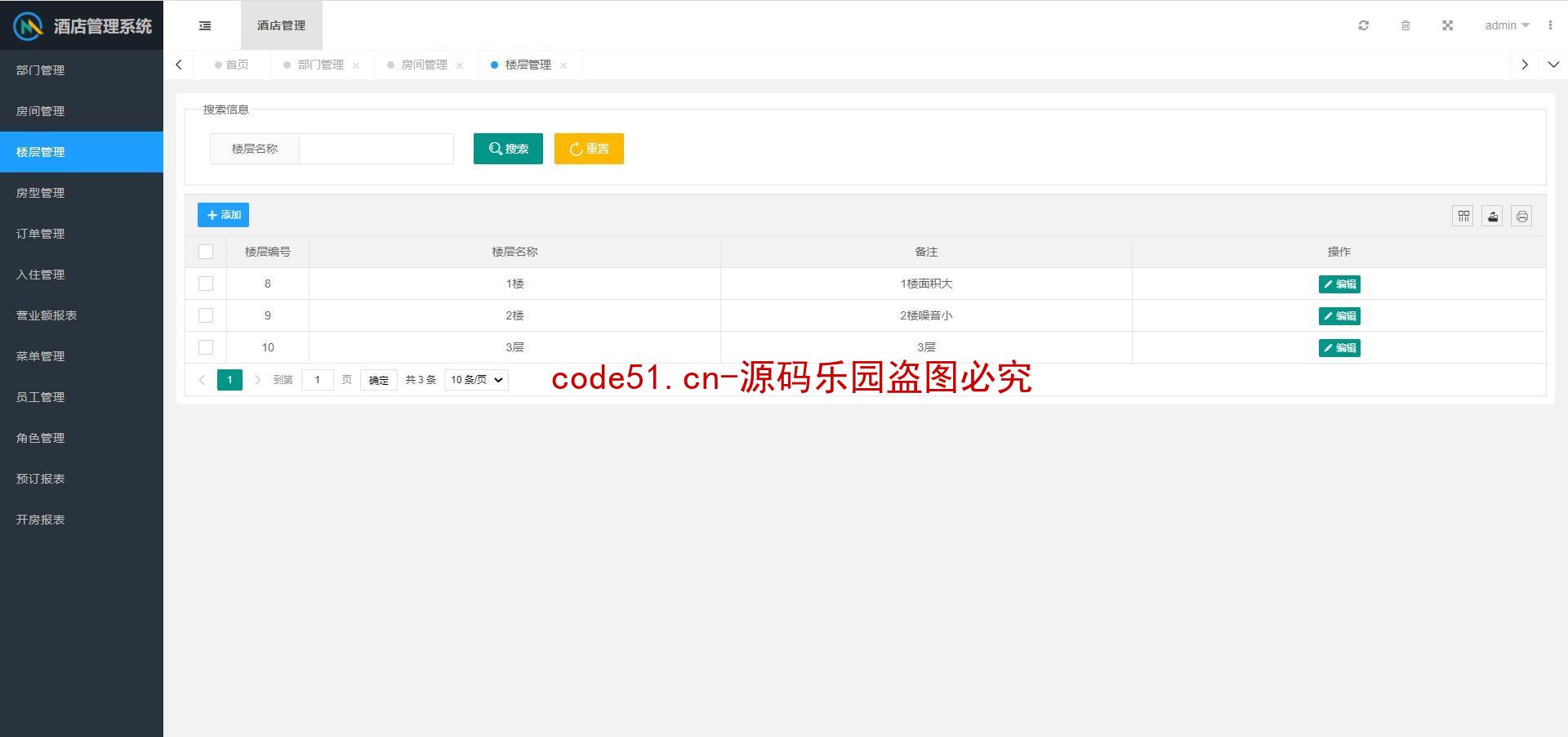Click the print icon above the table

[x=1521, y=216]
